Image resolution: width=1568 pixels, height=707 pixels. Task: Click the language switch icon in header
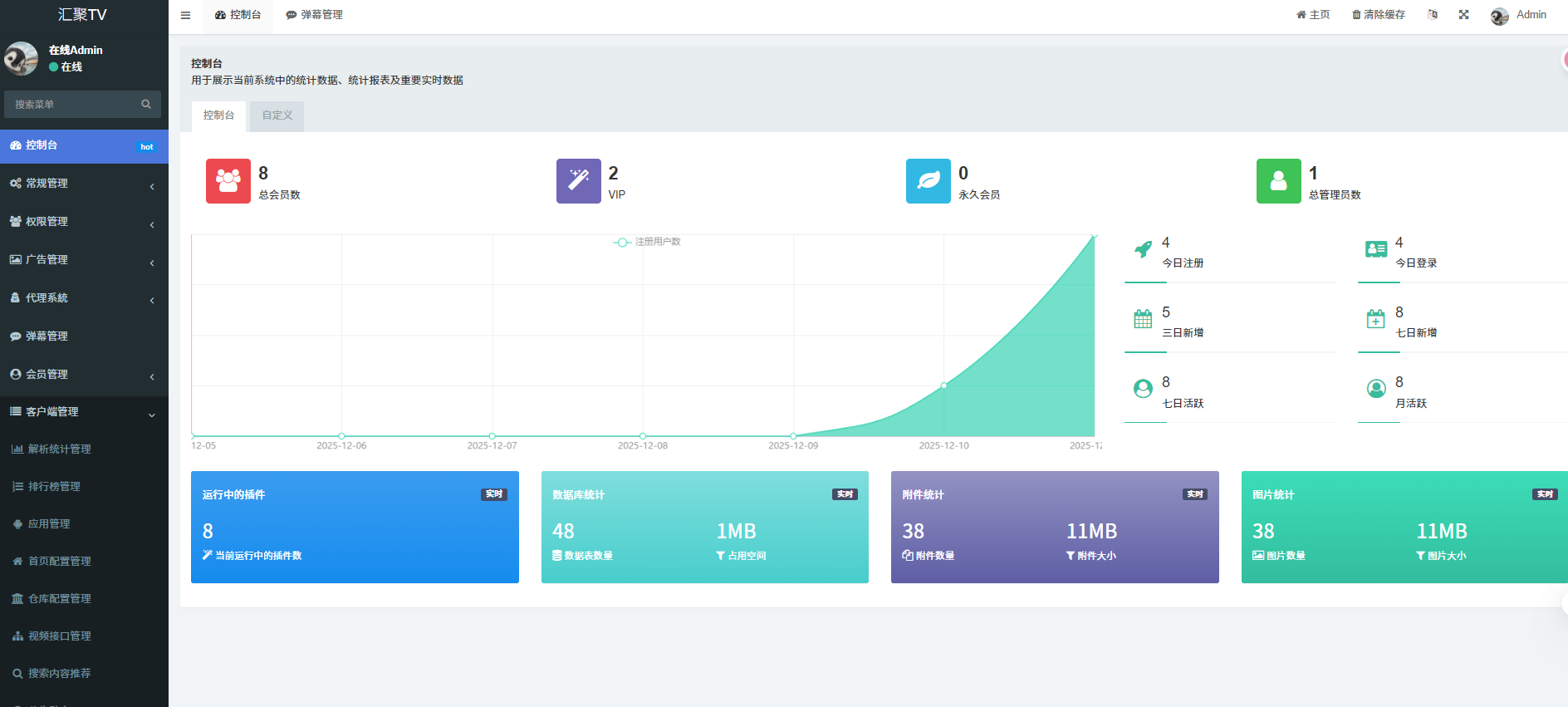coord(1433,15)
